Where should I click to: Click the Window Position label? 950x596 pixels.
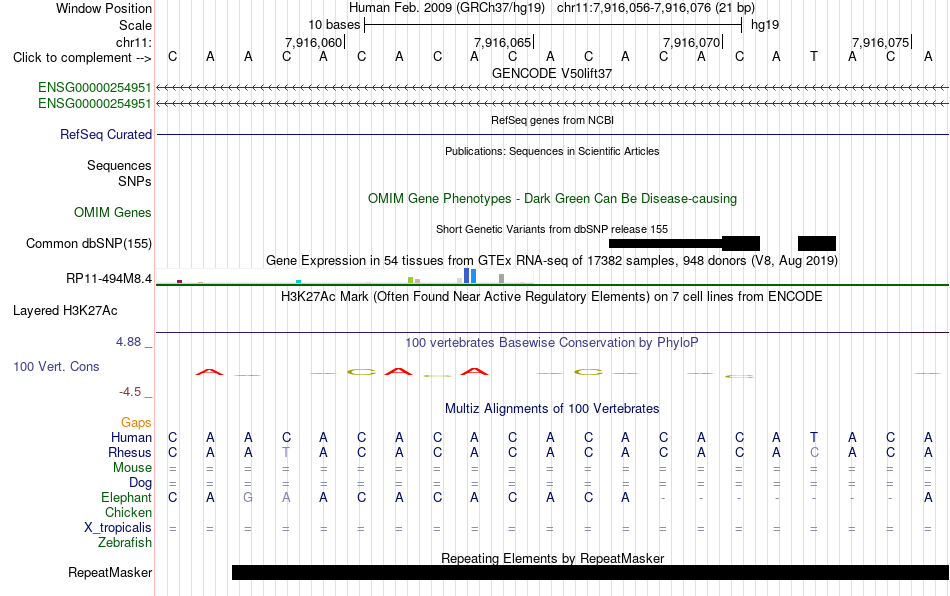click(104, 8)
